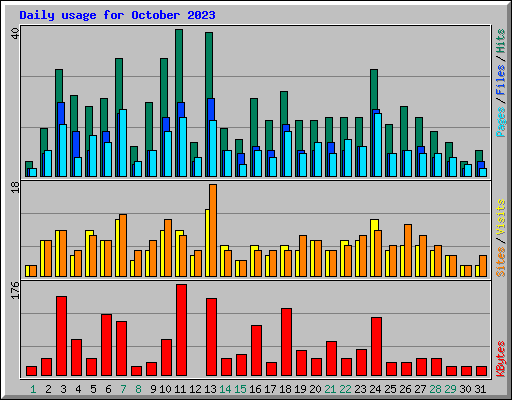
Task: Click the day 11 label on the x-axis
Action: (180, 389)
